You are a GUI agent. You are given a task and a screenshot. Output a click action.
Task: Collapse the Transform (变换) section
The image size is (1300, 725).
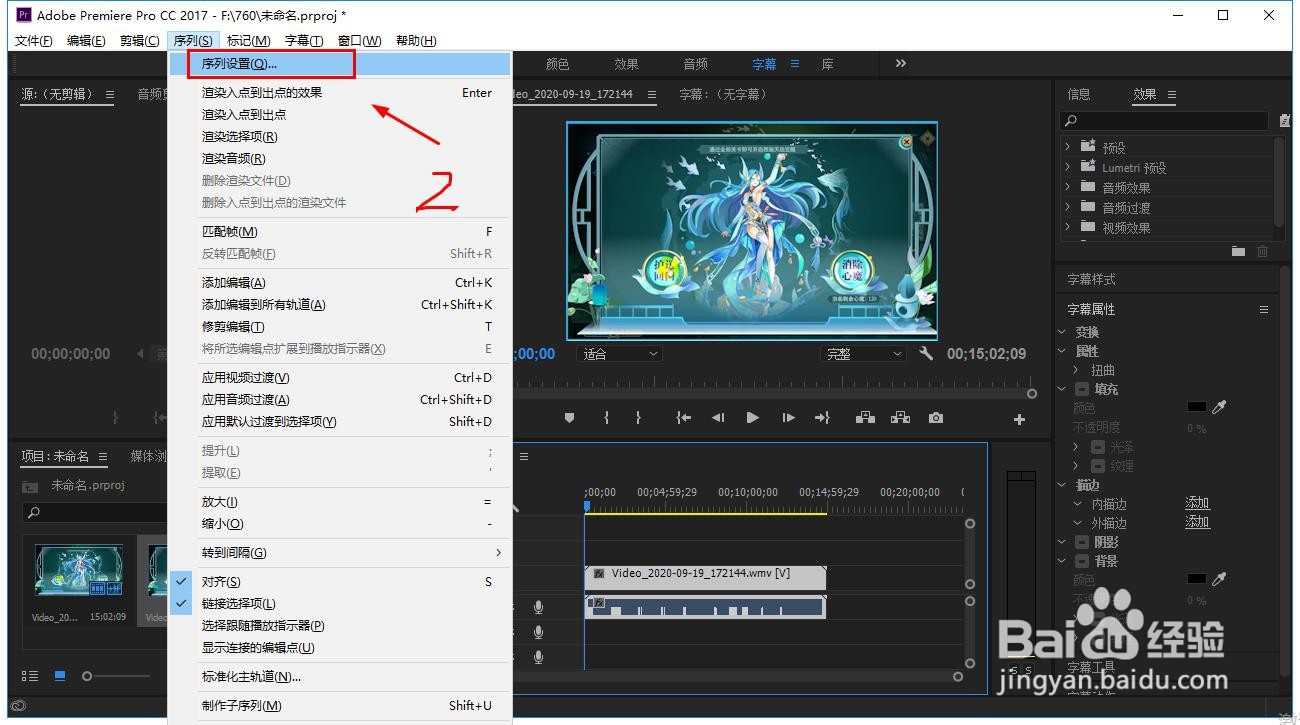(1063, 332)
